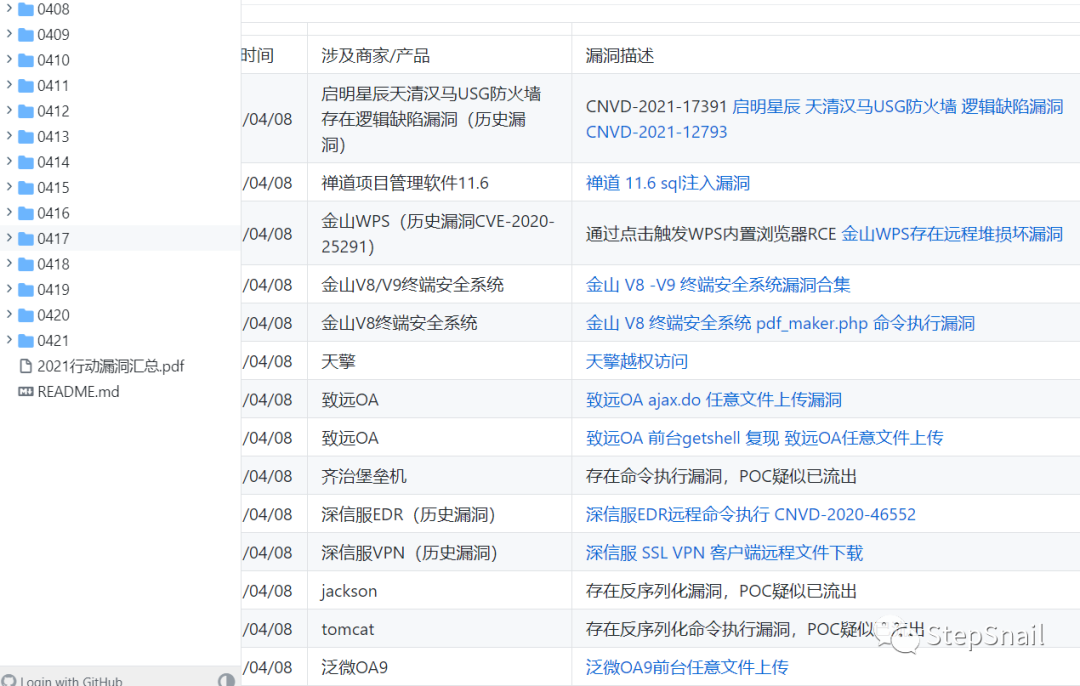Open 泛微OA9前台任意文件上传 link
This screenshot has height=686, width=1080.
[687, 667]
